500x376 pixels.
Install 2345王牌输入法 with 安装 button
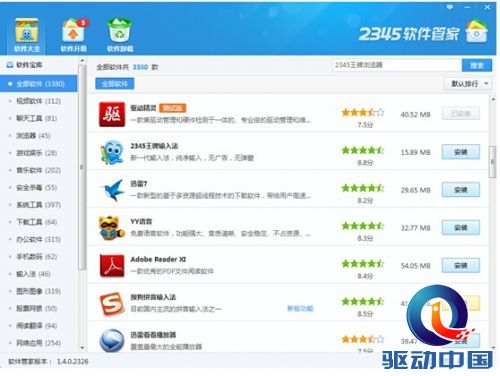pyautogui.click(x=461, y=152)
